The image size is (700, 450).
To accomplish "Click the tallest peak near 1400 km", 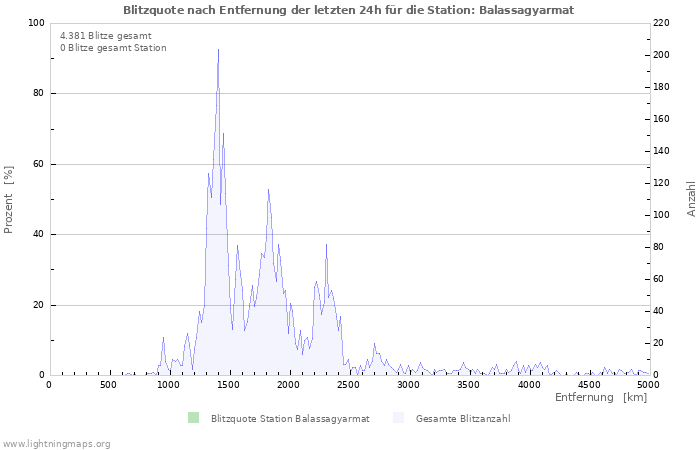I will coord(218,50).
